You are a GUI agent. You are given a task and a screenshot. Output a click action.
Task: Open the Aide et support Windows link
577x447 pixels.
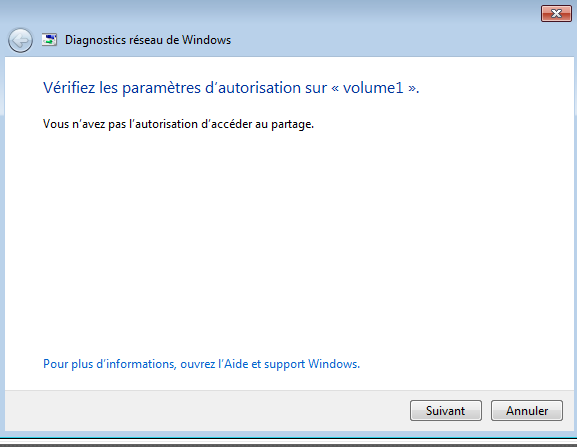201,364
